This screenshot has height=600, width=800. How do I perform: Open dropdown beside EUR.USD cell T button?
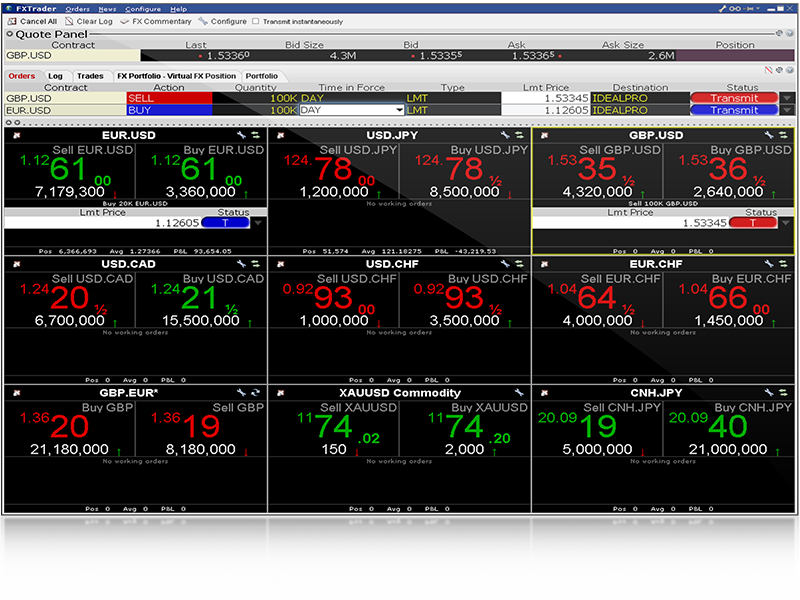[258, 223]
